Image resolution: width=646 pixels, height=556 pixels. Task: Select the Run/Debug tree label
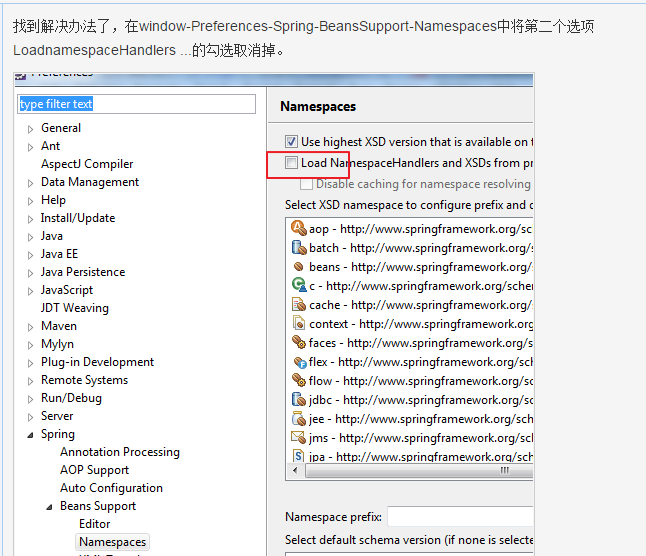click(71, 398)
